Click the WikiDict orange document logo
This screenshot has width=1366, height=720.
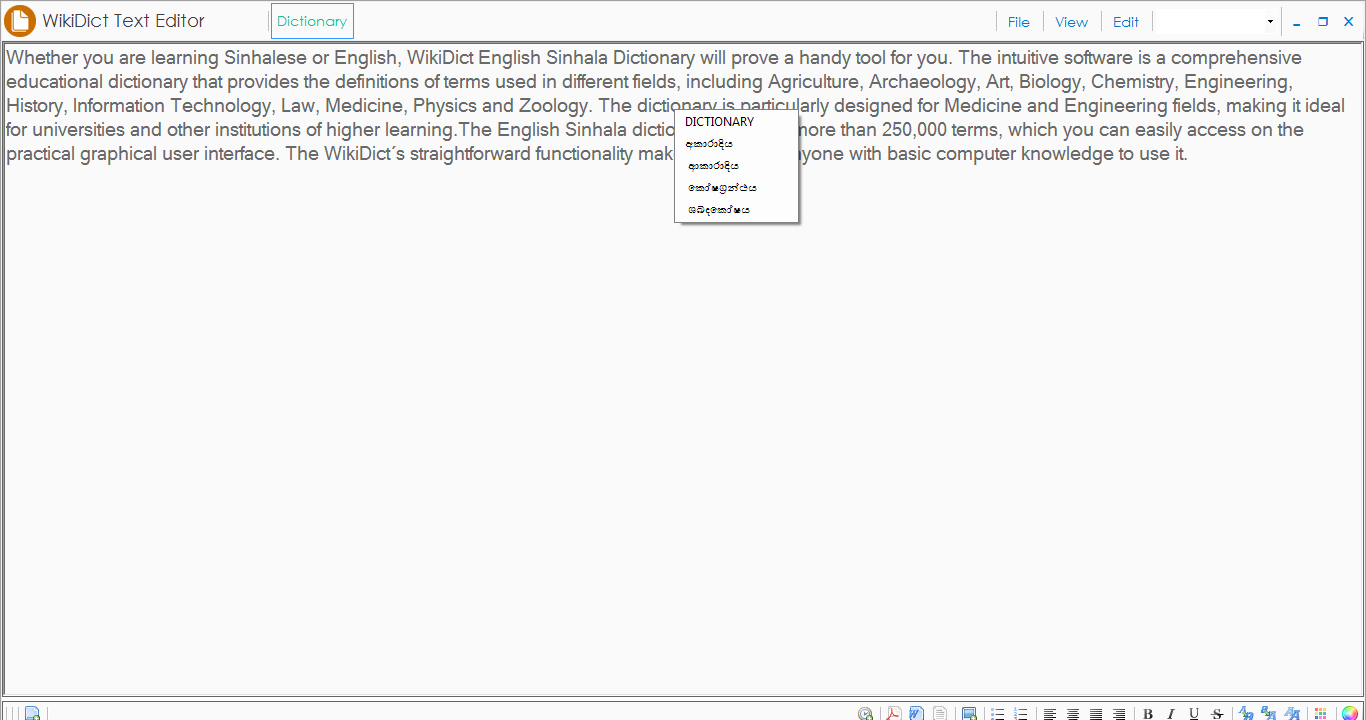tap(20, 21)
